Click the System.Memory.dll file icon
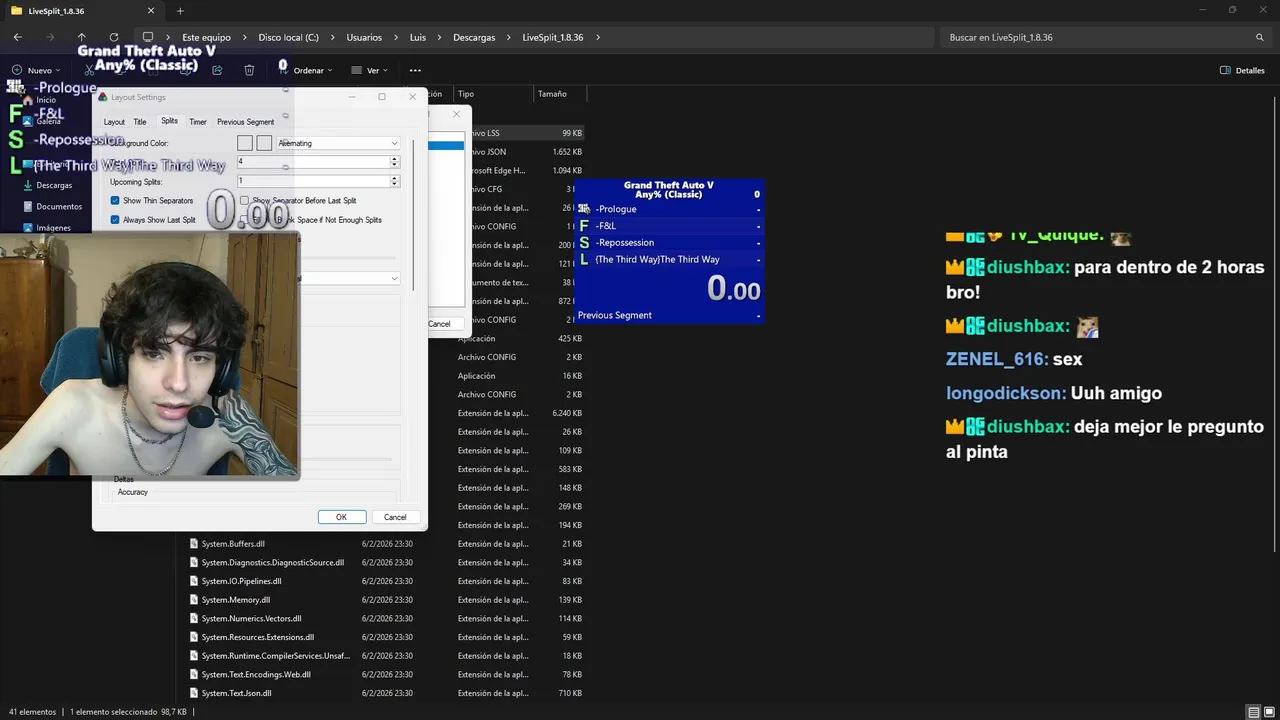This screenshot has width=1280, height=720. [x=194, y=600]
